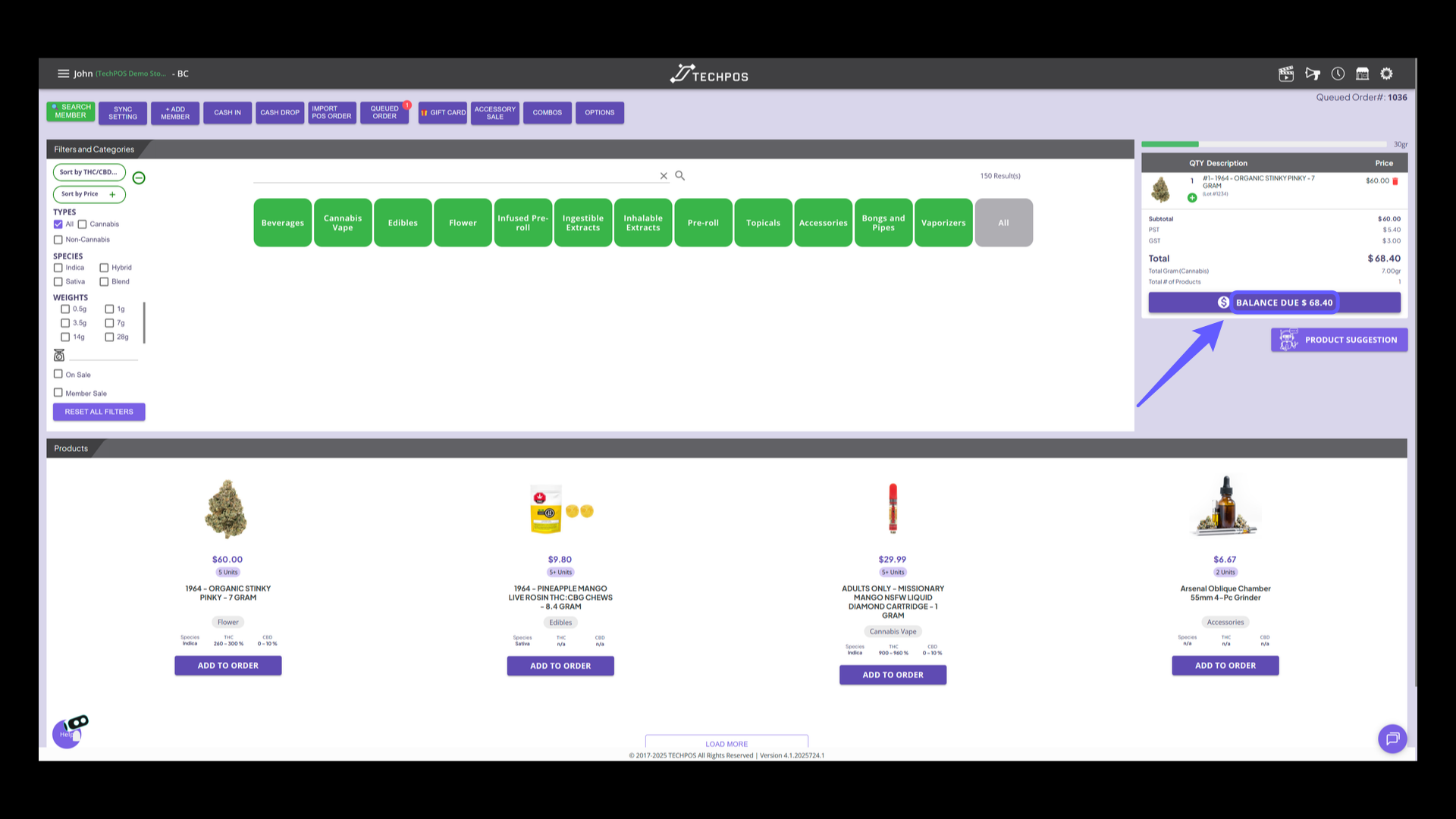Select the Infused Pre-roll category
1456x819 pixels.
[523, 223]
